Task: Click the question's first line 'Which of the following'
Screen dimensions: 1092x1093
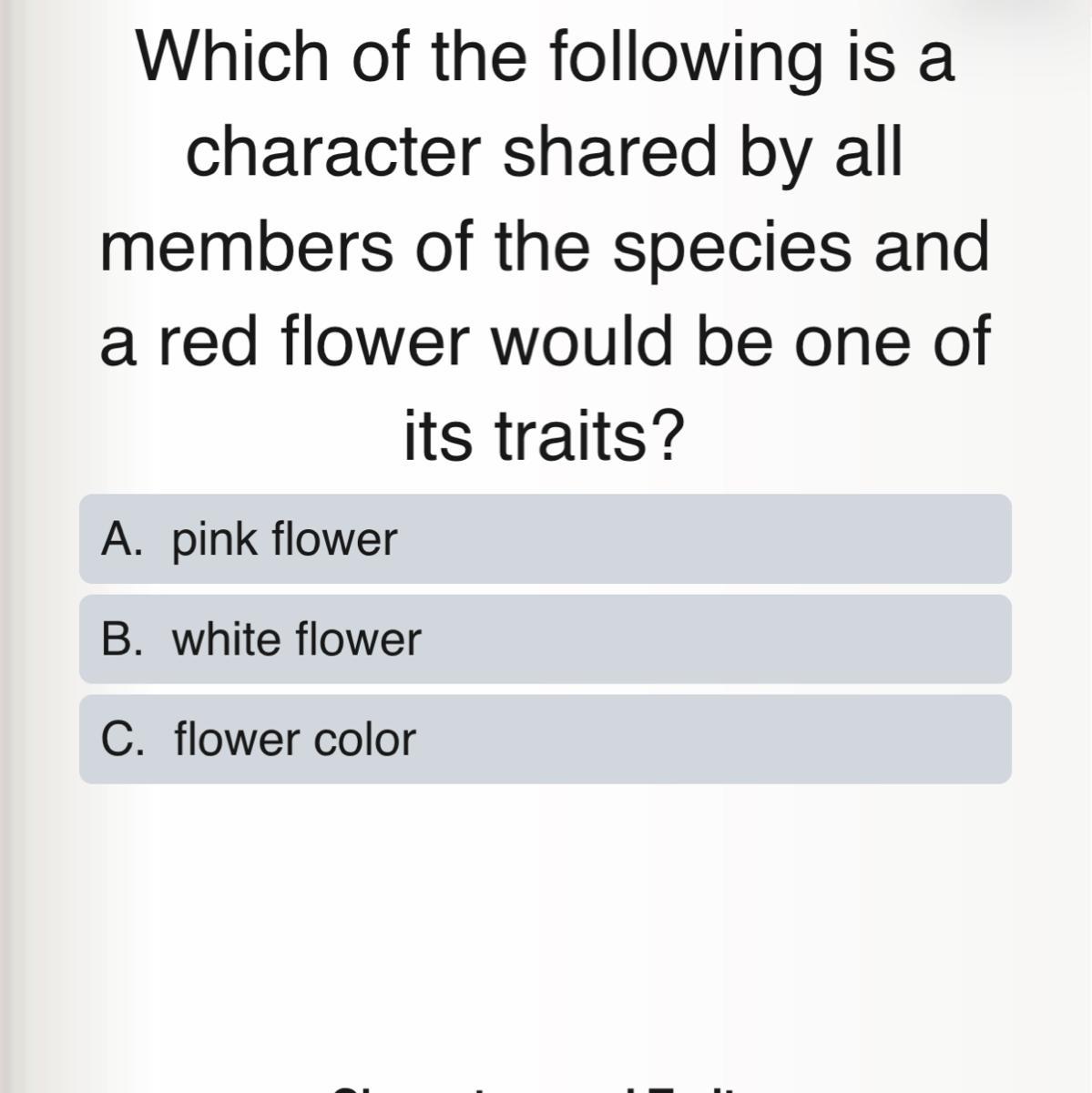Action: click(x=545, y=58)
